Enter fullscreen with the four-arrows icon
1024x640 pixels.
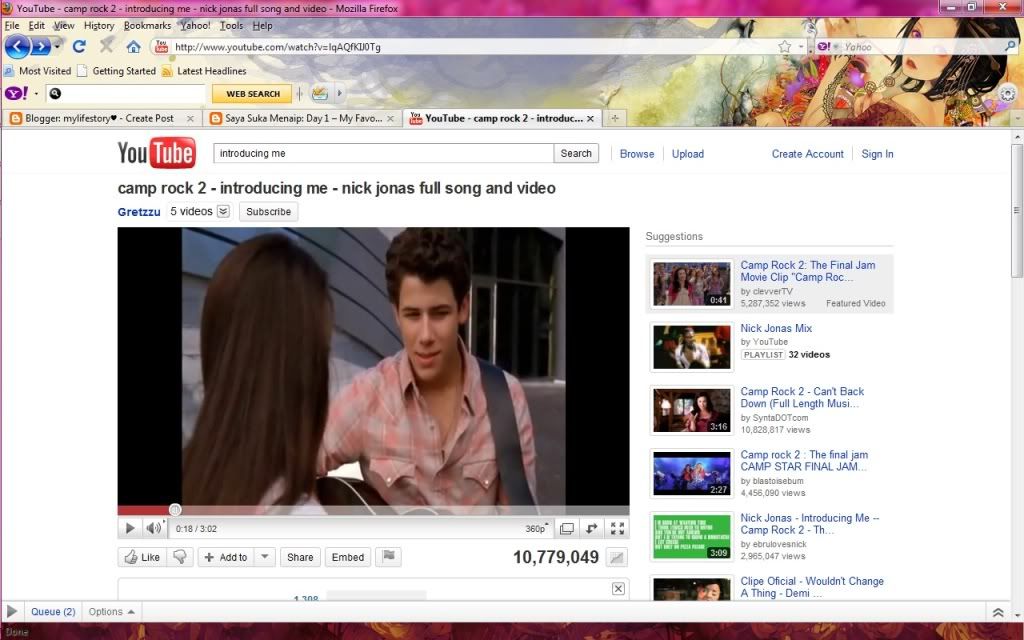(617, 528)
